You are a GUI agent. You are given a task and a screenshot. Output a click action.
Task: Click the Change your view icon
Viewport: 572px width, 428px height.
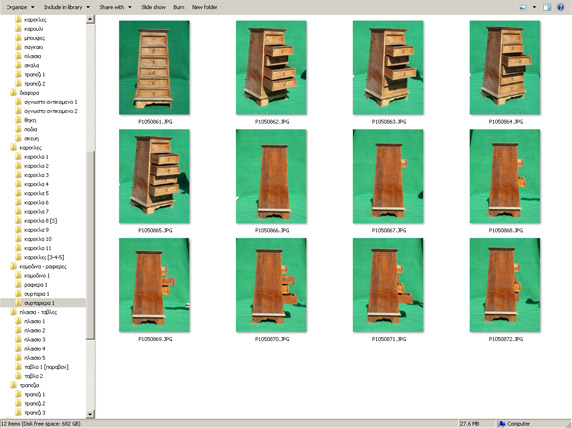(x=522, y=7)
